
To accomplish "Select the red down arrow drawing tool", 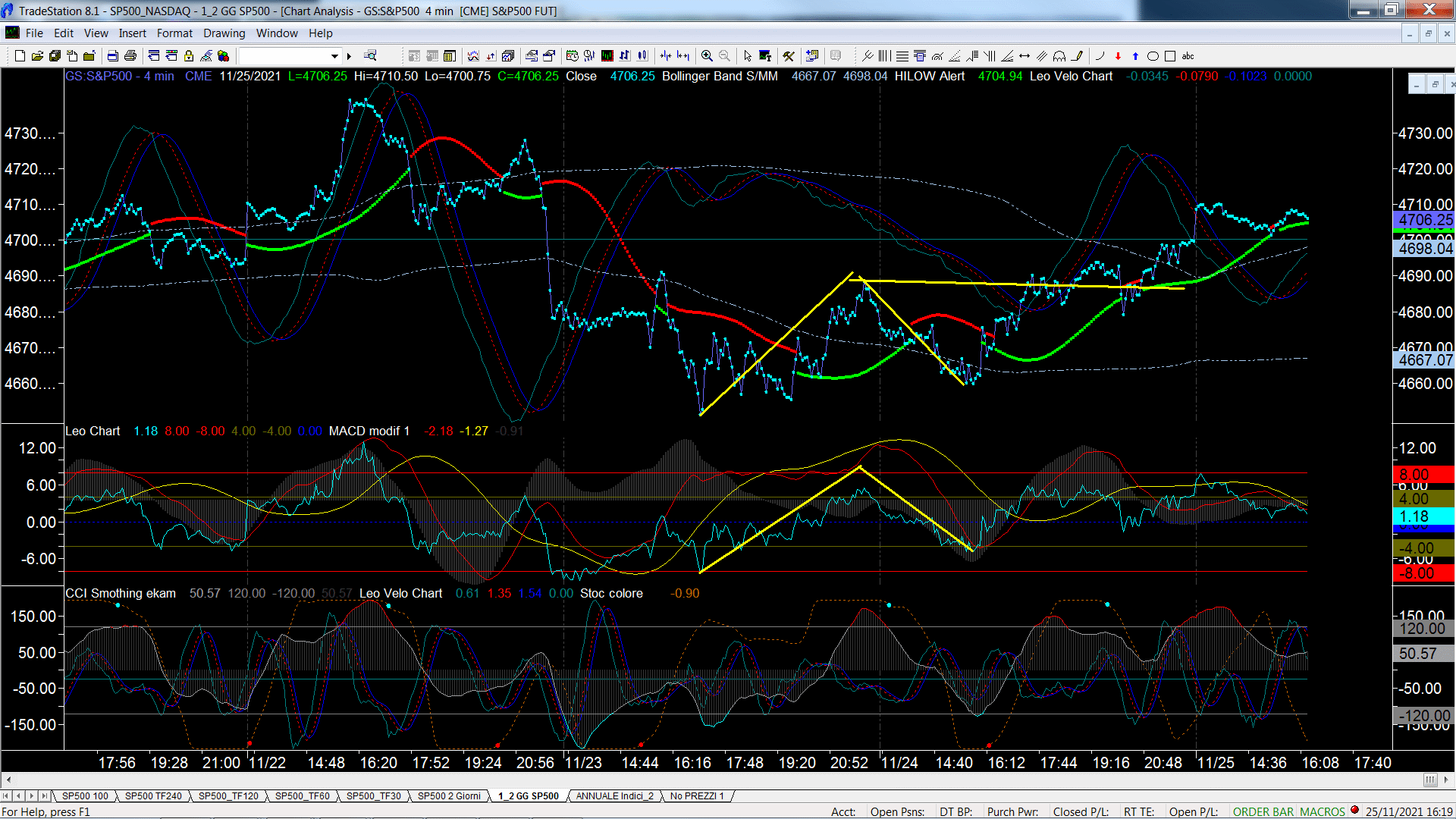I will click(1118, 56).
